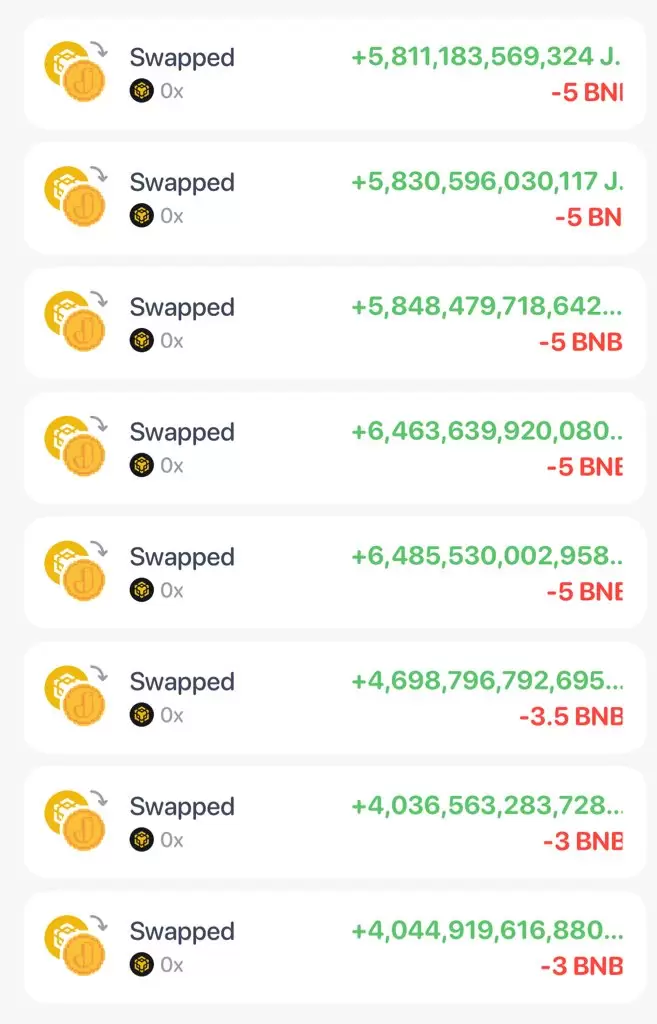
Task: Click swap arrow icon in +4,698,796,792,695 row
Action: (x=99, y=673)
